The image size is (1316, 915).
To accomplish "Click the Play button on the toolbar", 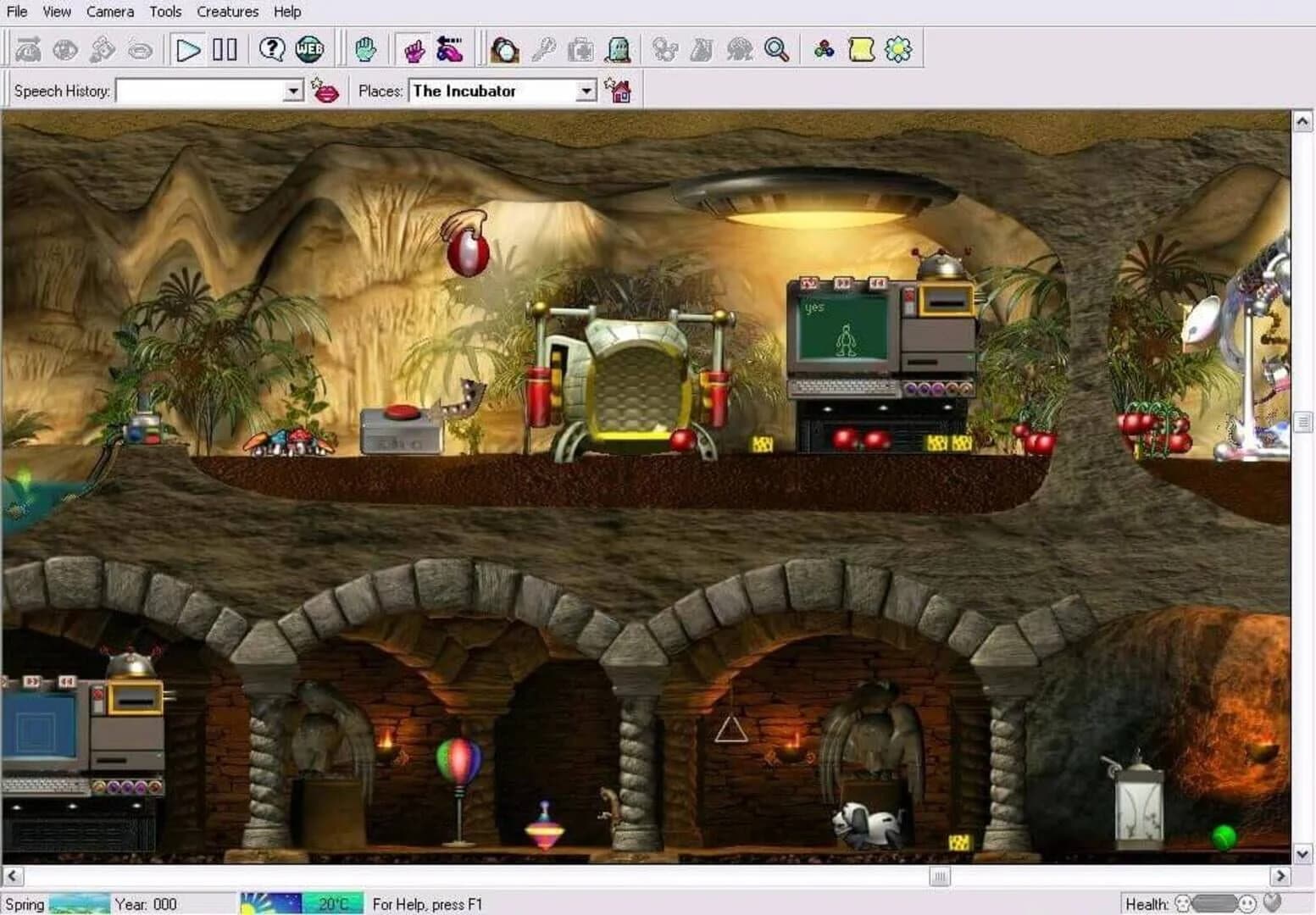I will coord(190,49).
